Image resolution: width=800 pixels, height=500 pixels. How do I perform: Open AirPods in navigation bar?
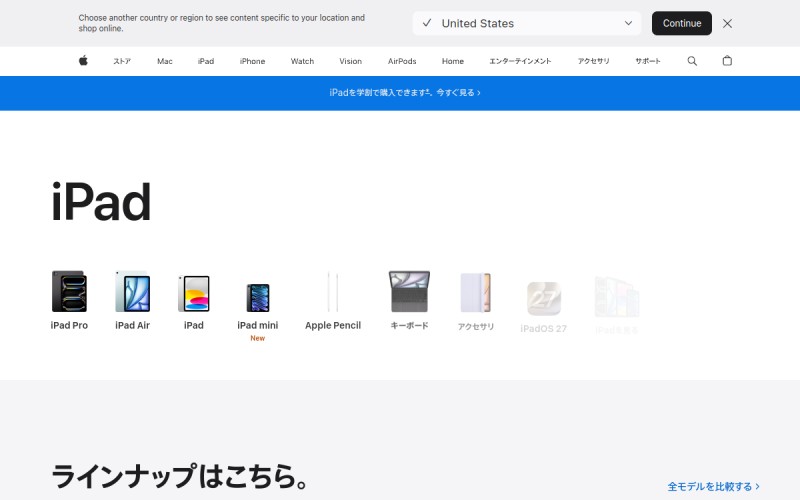pyautogui.click(x=402, y=61)
